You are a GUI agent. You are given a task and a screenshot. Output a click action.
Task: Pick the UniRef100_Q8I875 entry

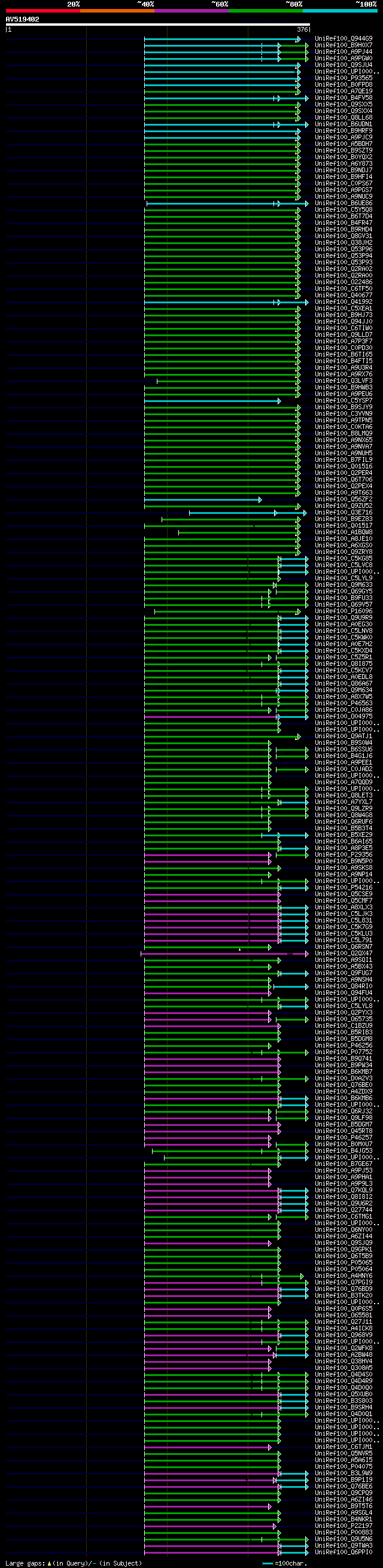[344, 664]
